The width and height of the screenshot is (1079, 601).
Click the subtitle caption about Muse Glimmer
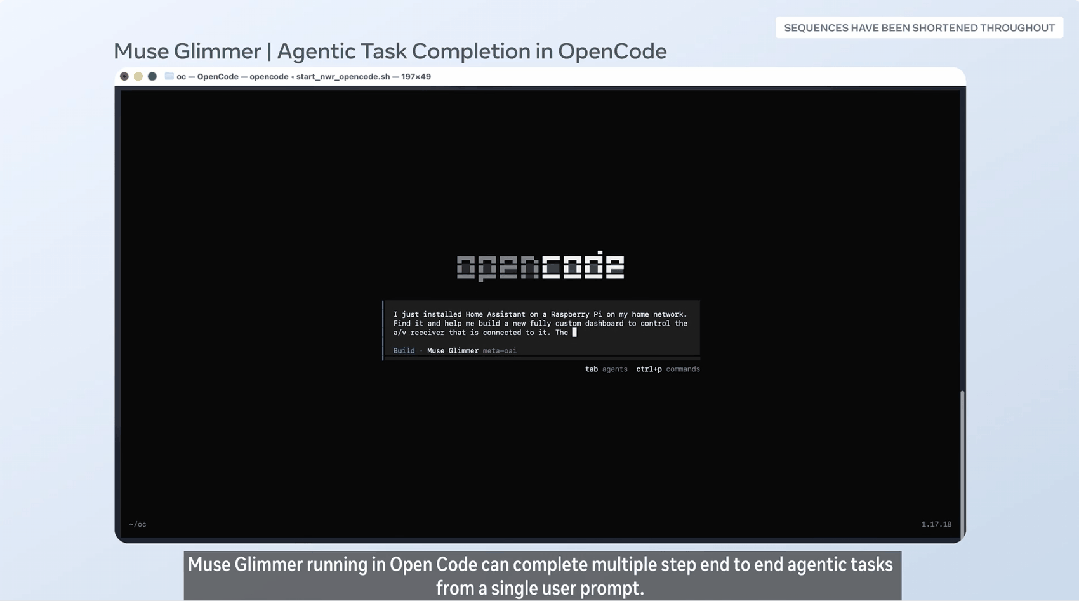(x=540, y=576)
